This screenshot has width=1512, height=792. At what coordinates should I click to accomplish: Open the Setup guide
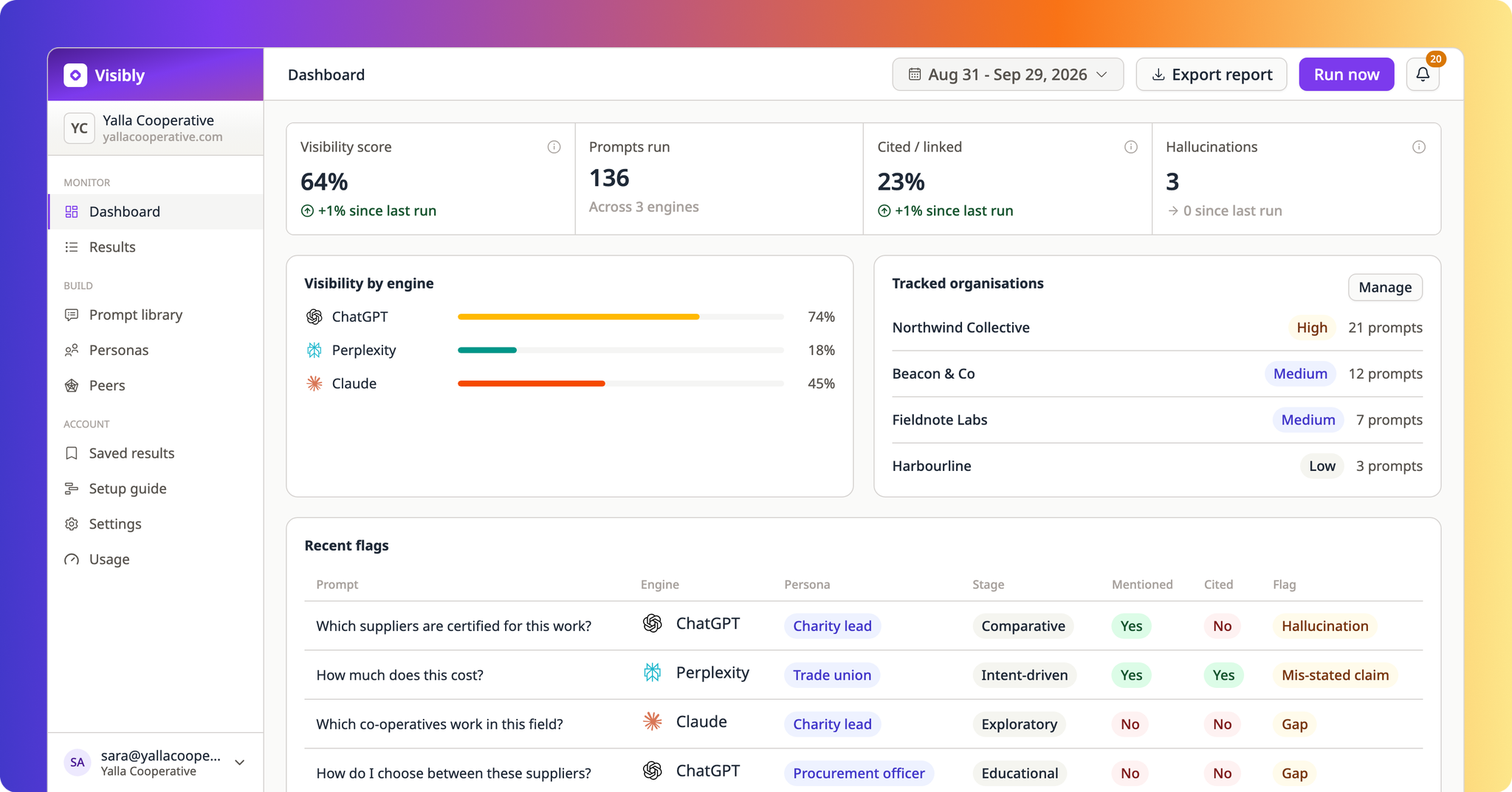[x=156, y=489]
